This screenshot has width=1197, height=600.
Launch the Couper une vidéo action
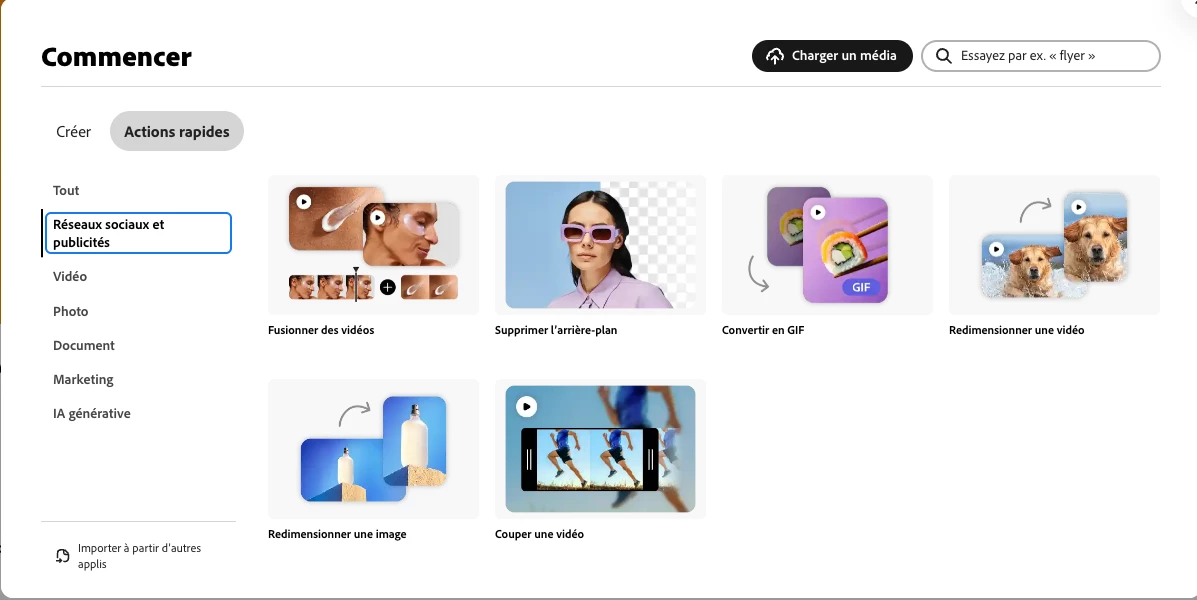[x=600, y=449]
